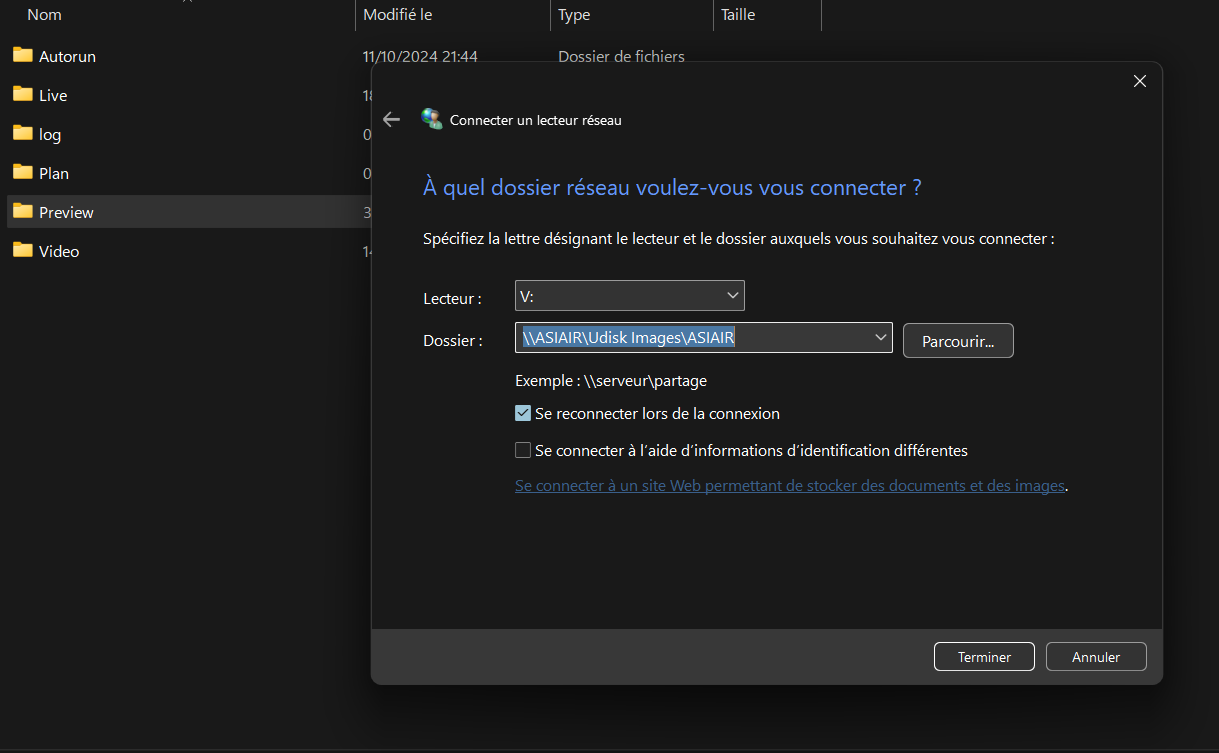This screenshot has height=753, width=1219.
Task: Select the Live folder name
Action: 53,95
